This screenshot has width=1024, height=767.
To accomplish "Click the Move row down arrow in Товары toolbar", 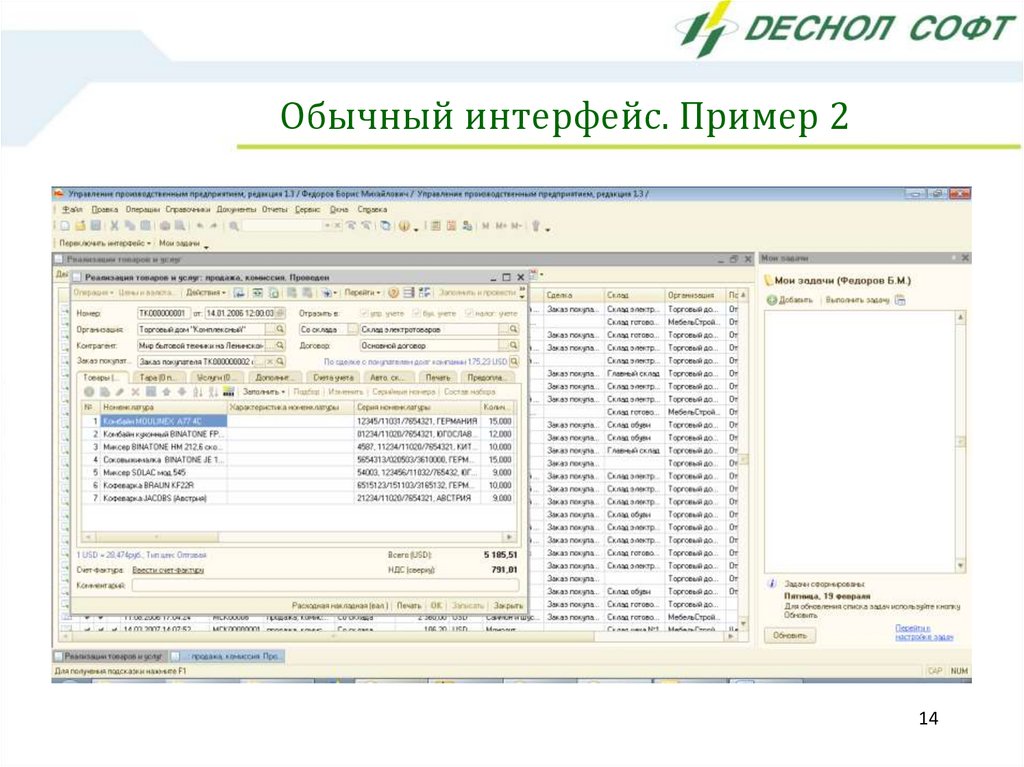I will pos(182,392).
